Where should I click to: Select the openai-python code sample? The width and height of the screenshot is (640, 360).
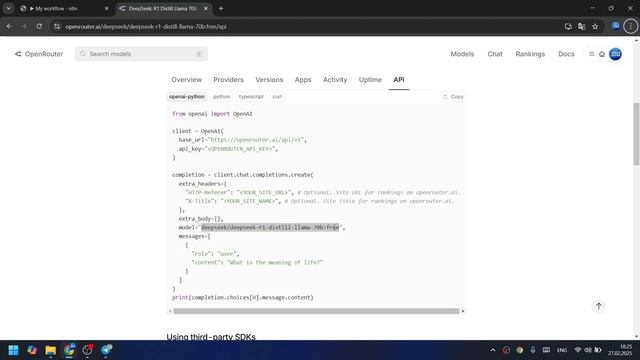pyautogui.click(x=187, y=97)
